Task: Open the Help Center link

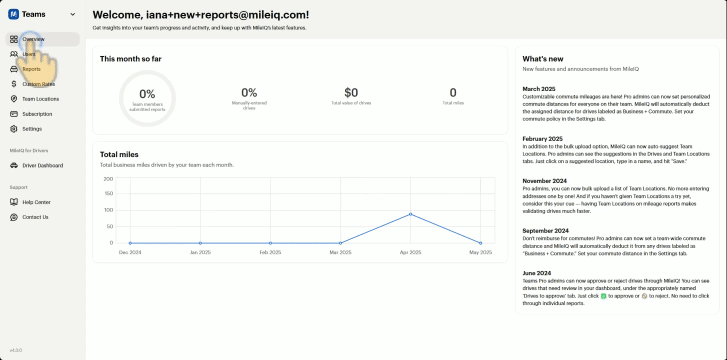Action: (43, 202)
